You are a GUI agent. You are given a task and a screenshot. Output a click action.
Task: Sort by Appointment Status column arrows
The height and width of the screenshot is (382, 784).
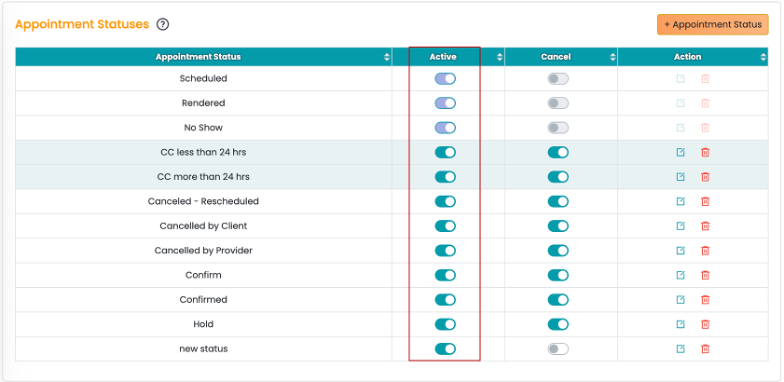tap(386, 57)
